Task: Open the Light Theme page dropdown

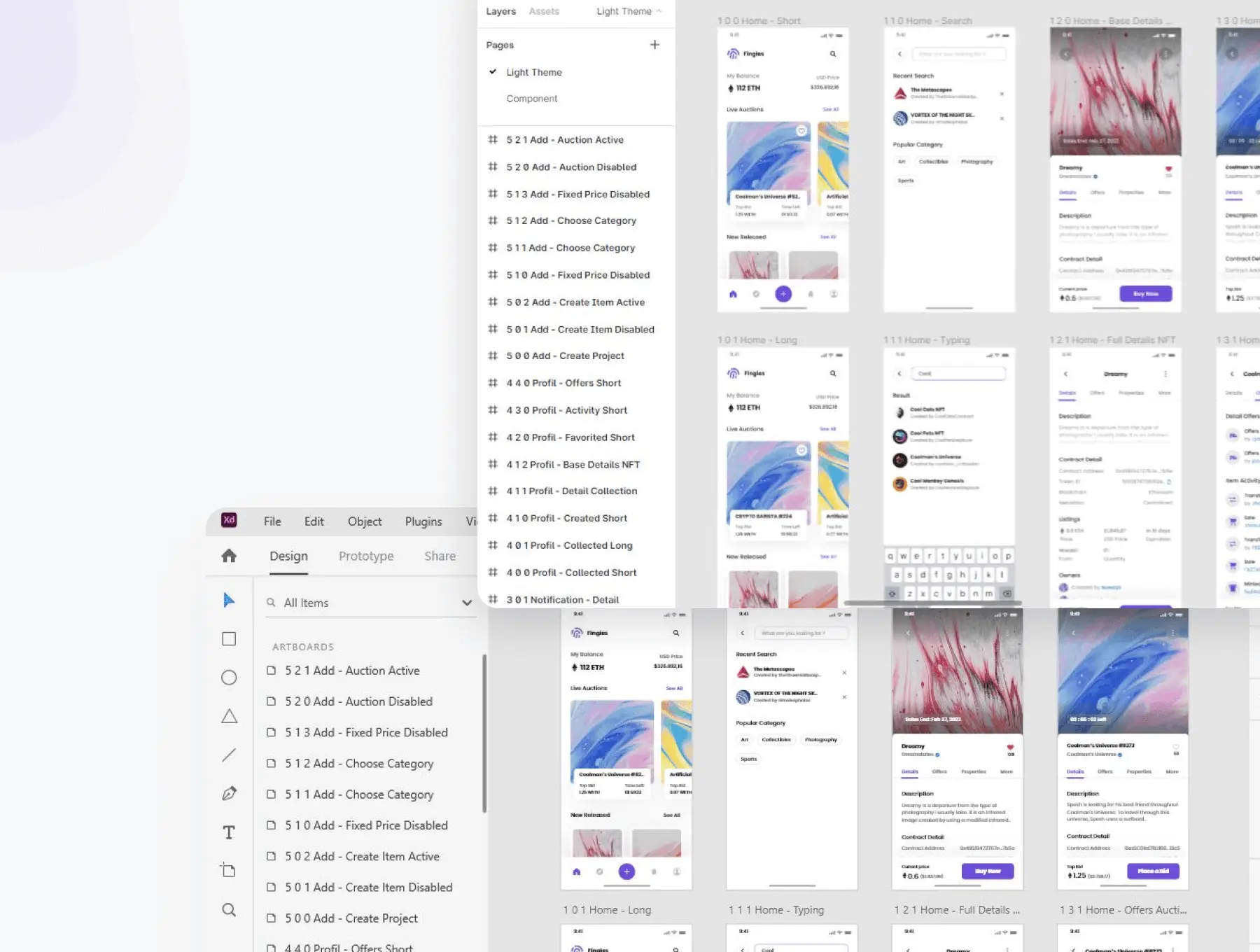Action: tap(628, 11)
